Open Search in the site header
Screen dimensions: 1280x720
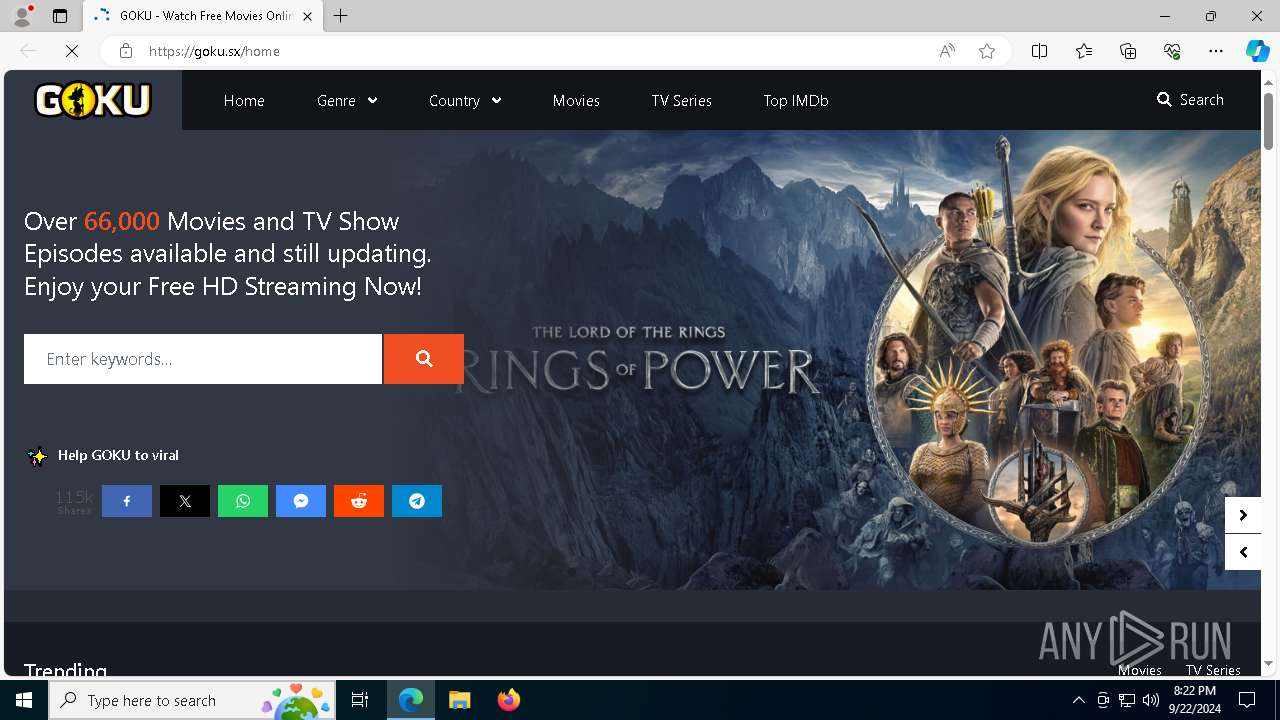pyautogui.click(x=1190, y=100)
